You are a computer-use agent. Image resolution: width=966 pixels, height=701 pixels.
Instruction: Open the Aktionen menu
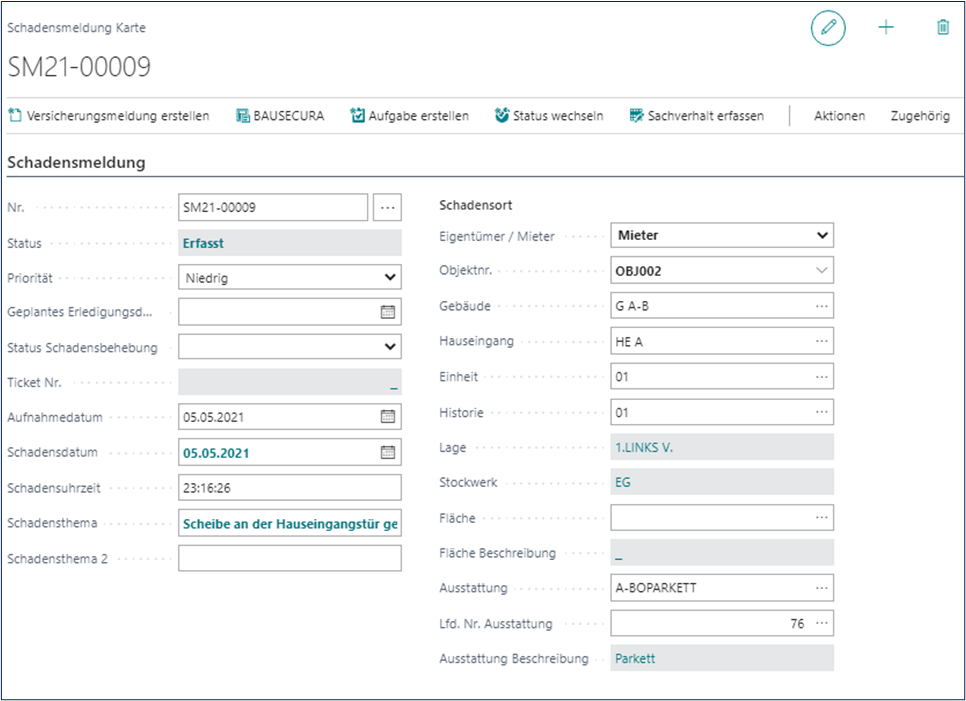pos(839,116)
